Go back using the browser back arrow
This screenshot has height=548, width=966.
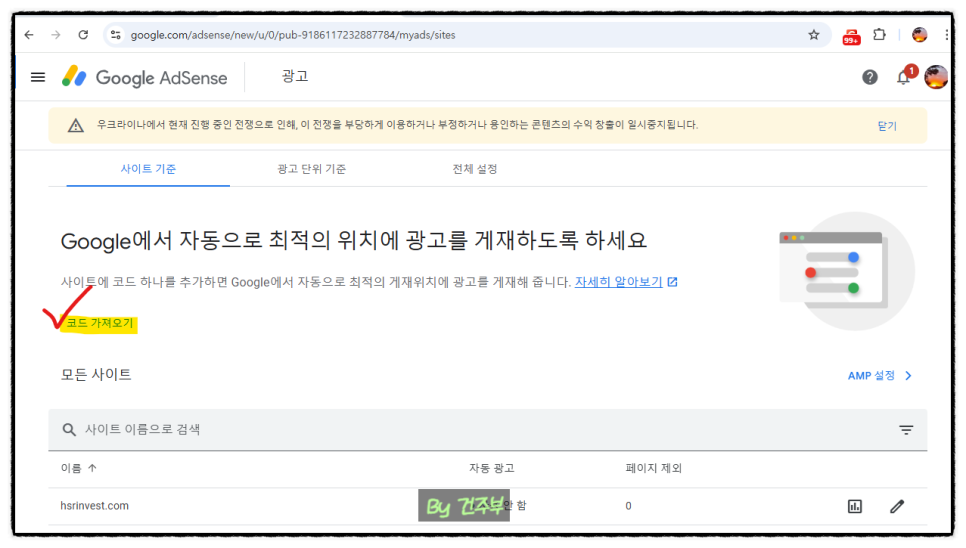click(x=29, y=35)
